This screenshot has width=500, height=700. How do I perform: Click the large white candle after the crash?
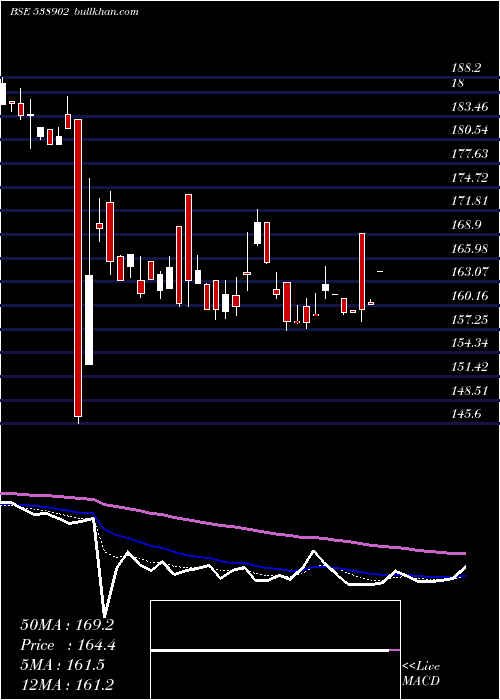89,320
